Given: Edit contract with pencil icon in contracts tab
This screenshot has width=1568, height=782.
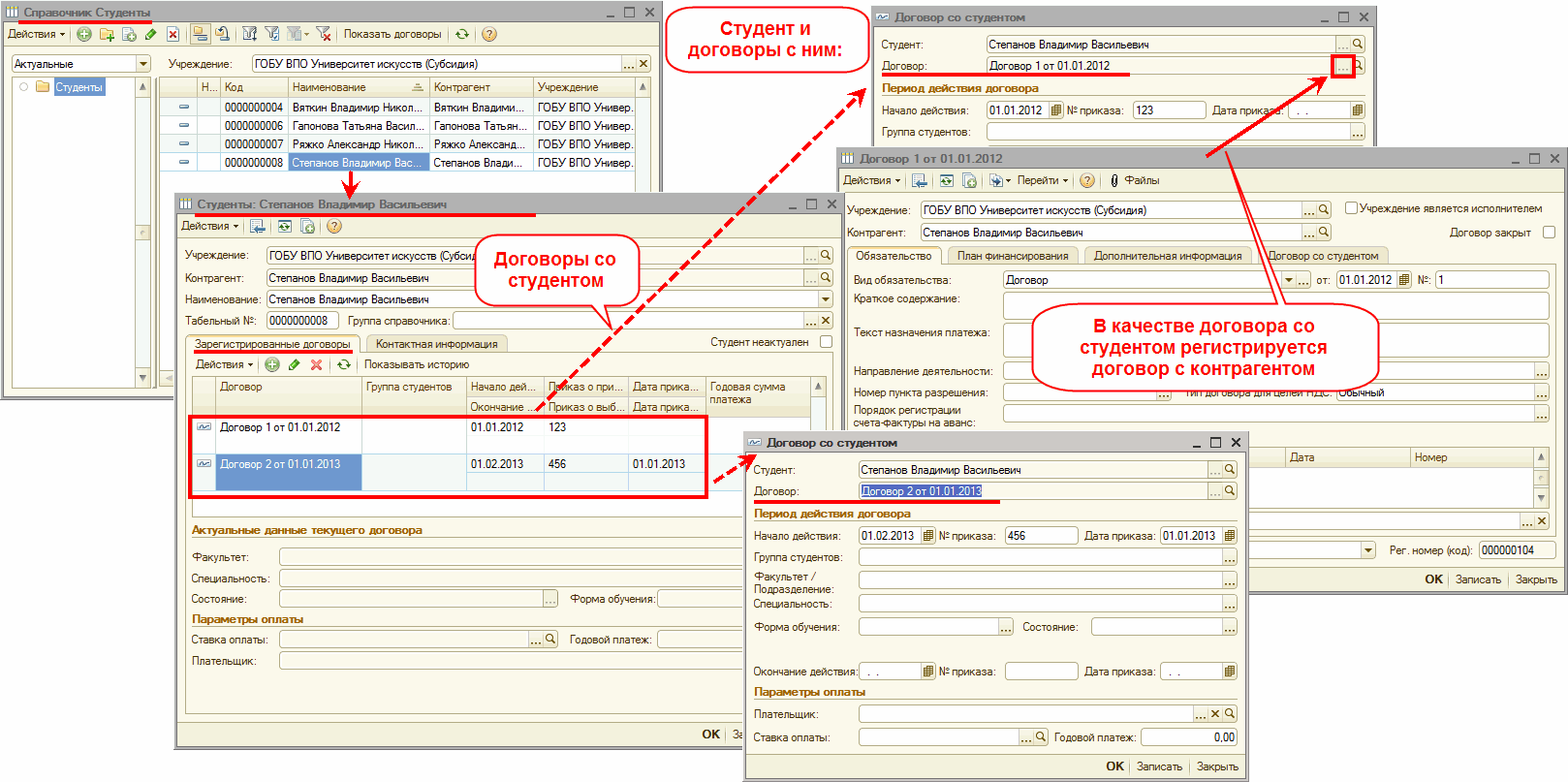Looking at the screenshot, I should point(294,364).
